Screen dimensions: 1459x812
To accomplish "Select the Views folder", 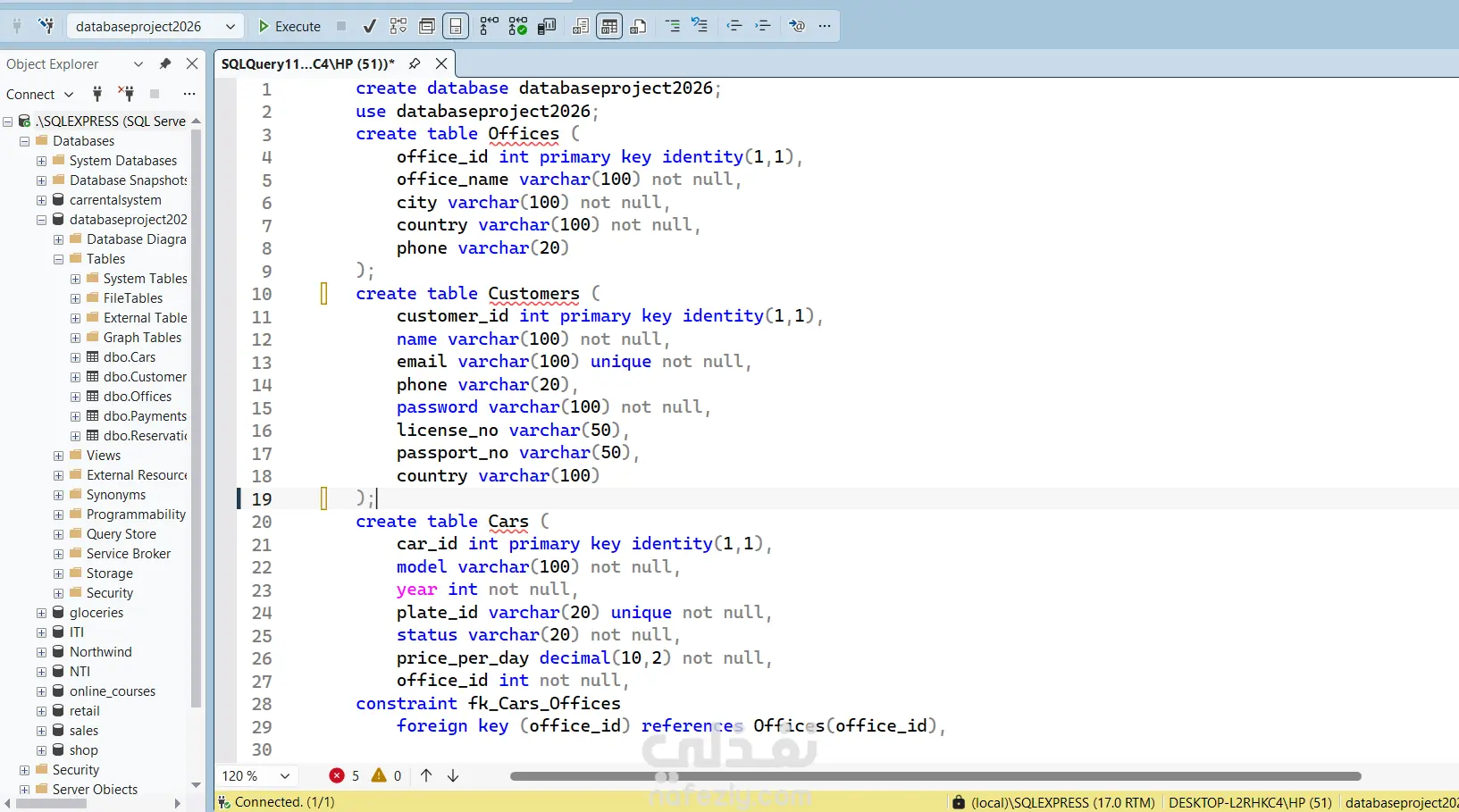I will click(103, 456).
